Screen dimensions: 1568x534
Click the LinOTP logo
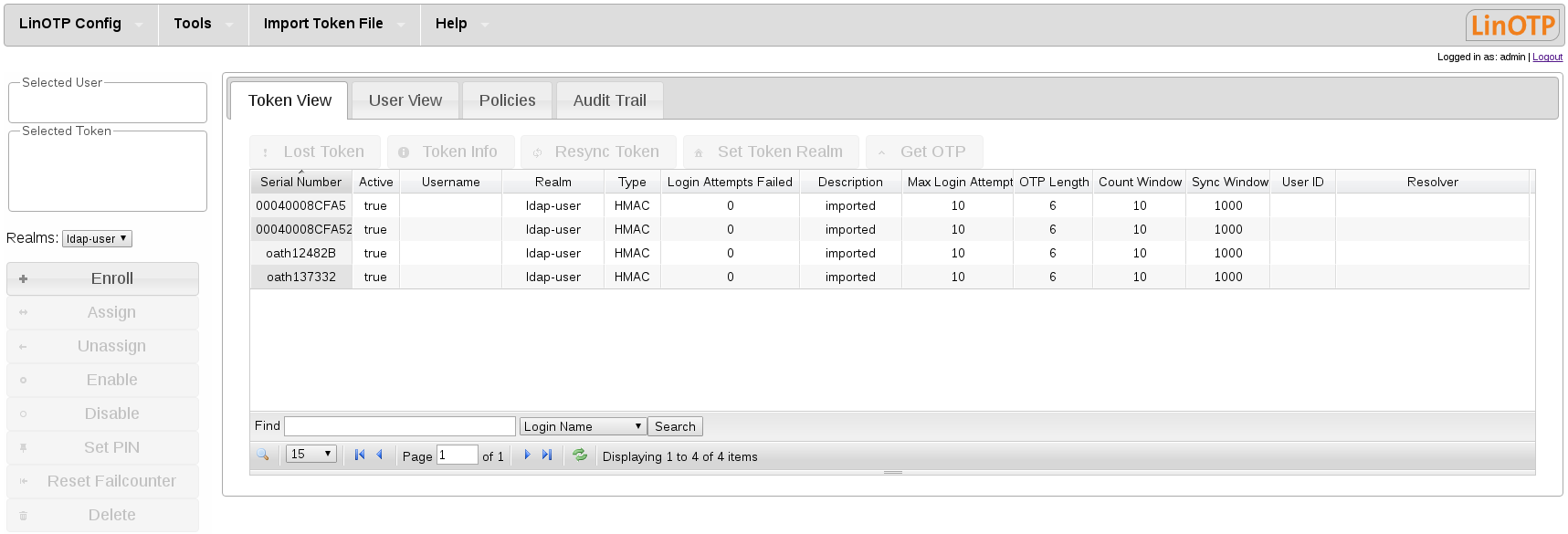(x=1512, y=25)
